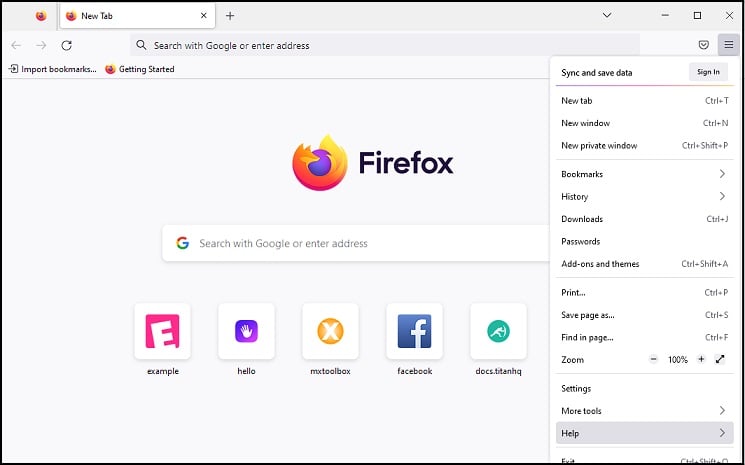Click the Sign In button
The width and height of the screenshot is (745, 465).
[x=708, y=72]
